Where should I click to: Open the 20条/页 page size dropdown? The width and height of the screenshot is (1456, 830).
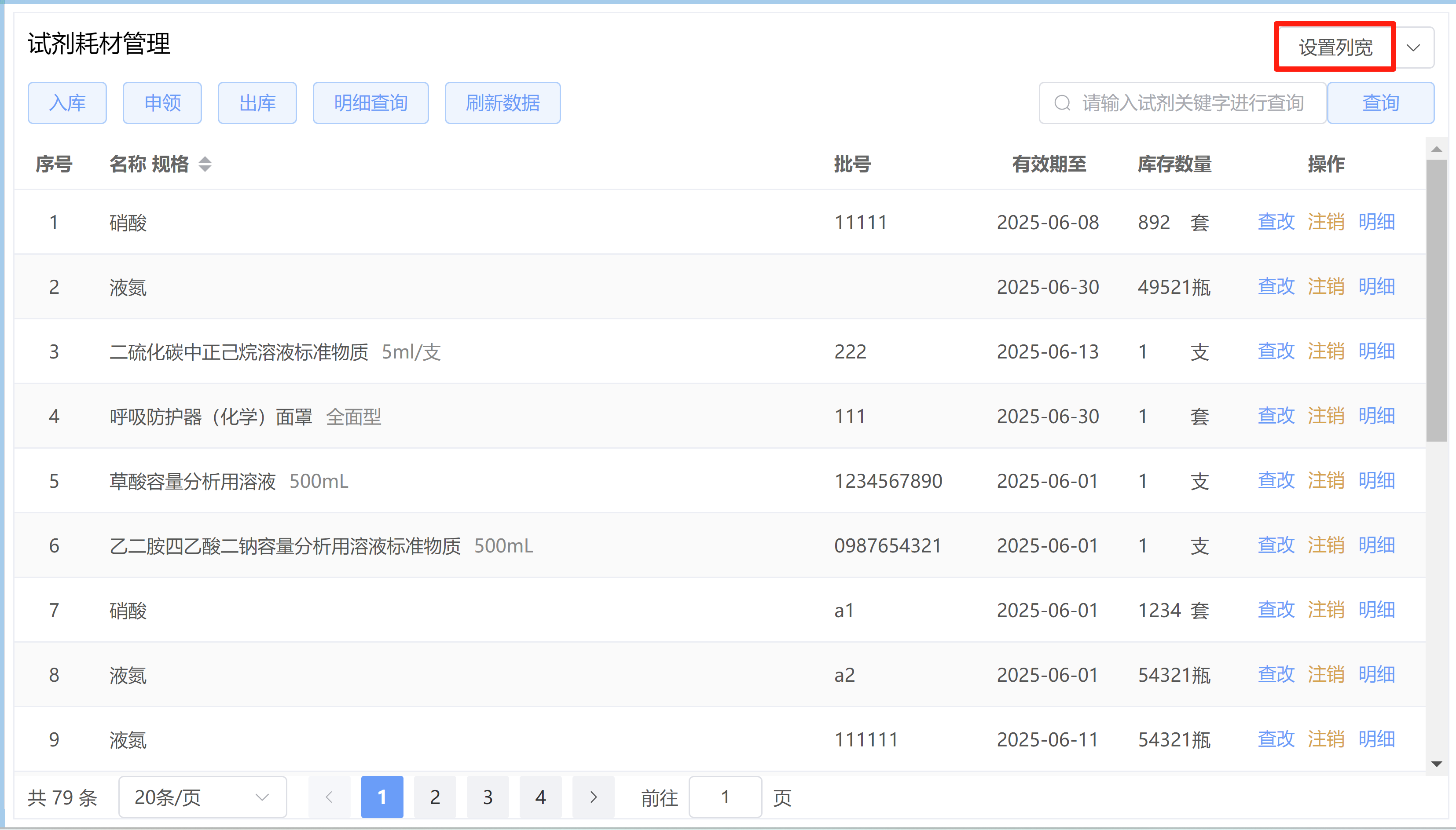coord(202,797)
